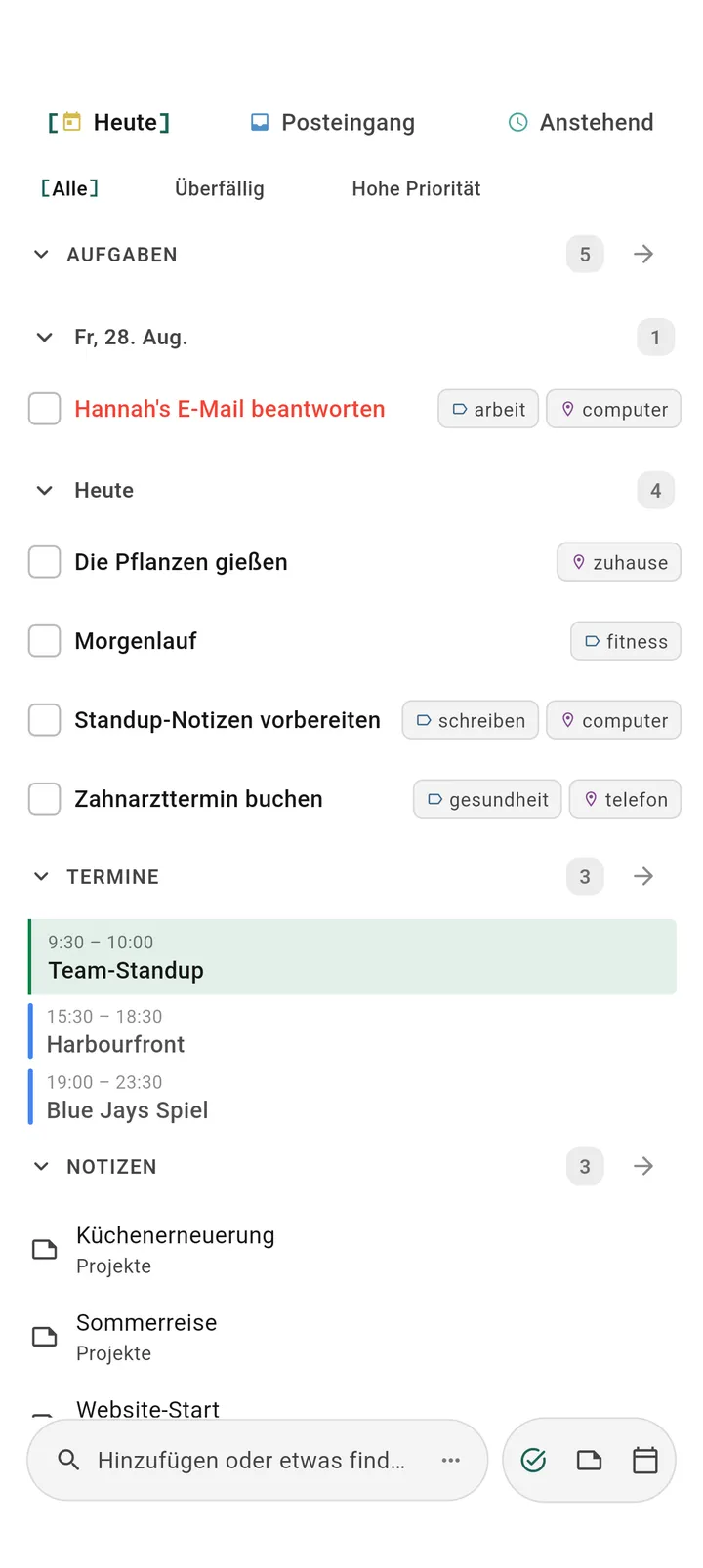Open the Harbourfront appointment
703x1568 pixels.
click(x=352, y=1031)
